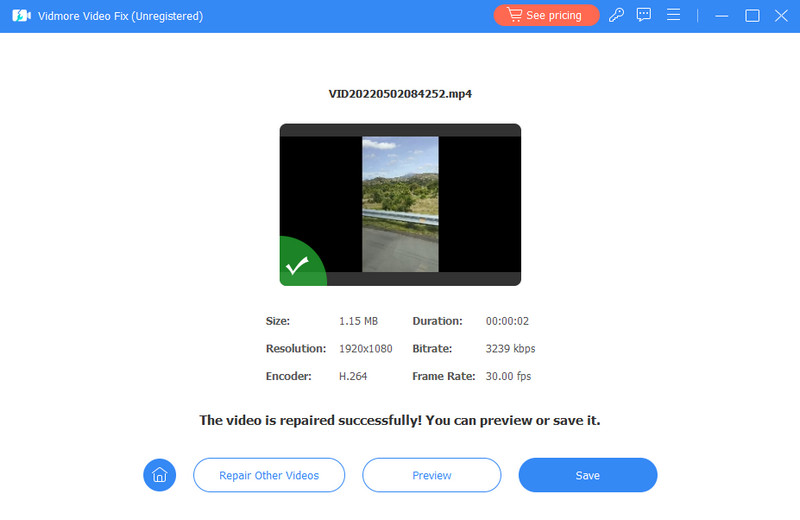The width and height of the screenshot is (800, 520).
Task: Click the window title Vidmore Video Fix (Unregistered)
Action: coord(120,16)
